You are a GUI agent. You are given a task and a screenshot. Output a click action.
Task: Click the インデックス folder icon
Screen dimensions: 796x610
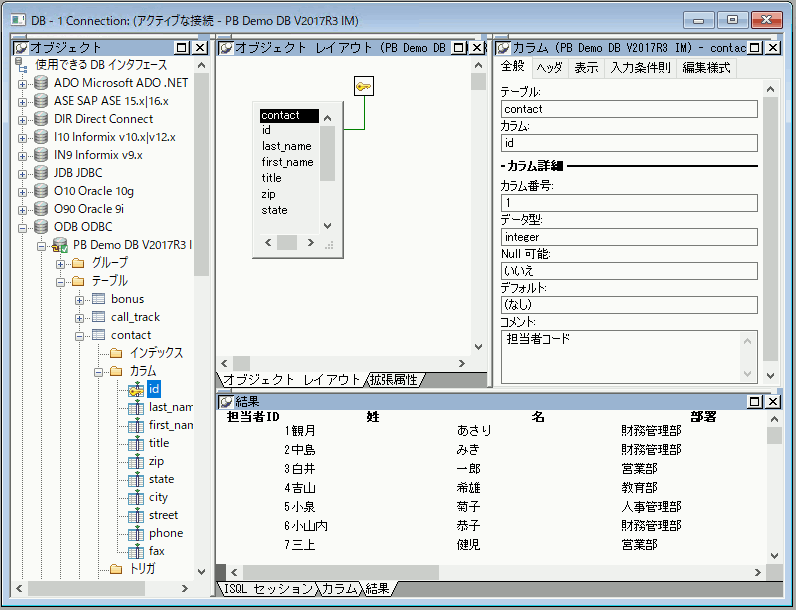(116, 353)
